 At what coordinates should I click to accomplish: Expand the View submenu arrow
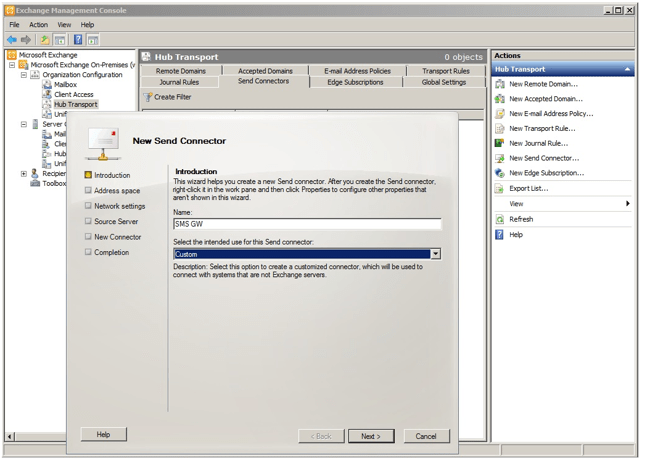(x=628, y=204)
